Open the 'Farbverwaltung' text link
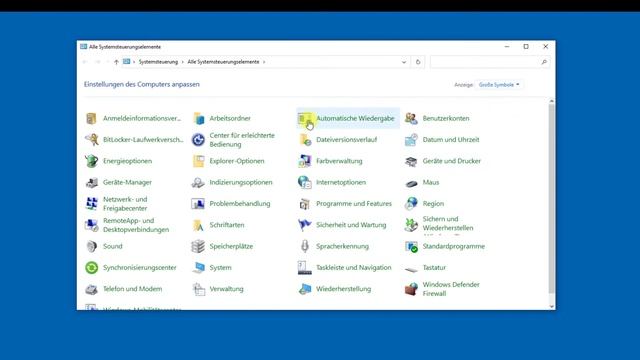 339,161
